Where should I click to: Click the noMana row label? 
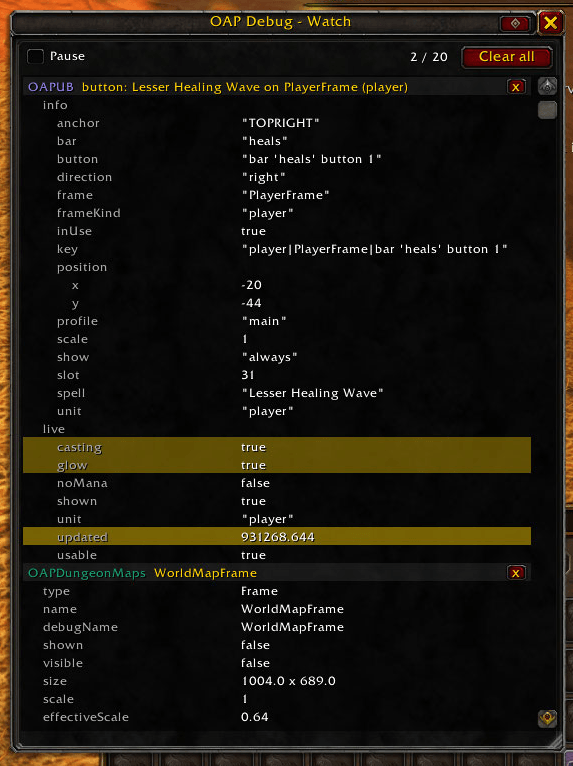click(82, 483)
